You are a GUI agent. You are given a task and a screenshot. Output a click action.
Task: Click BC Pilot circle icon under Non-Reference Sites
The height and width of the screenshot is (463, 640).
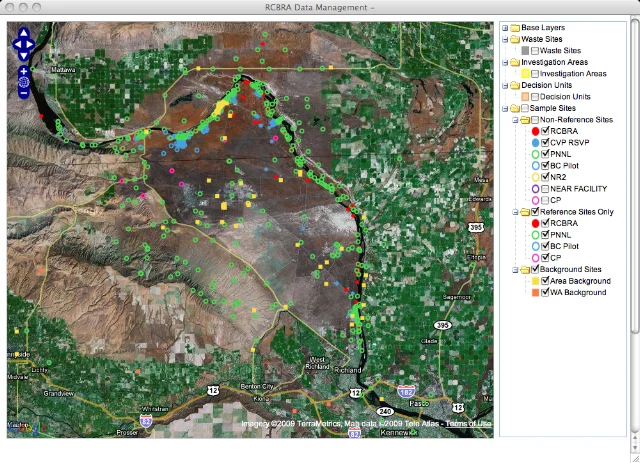pos(536,166)
